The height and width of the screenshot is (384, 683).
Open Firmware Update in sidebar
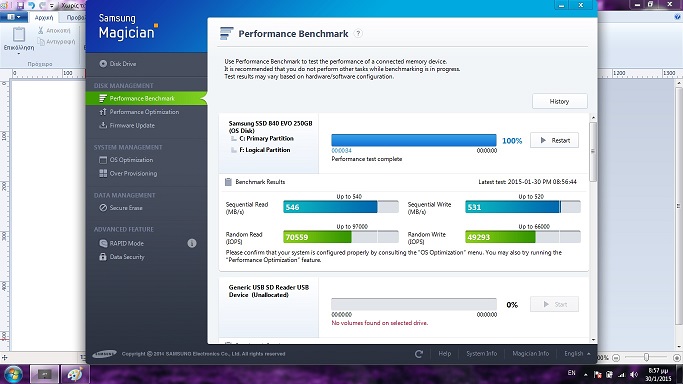(x=127, y=125)
